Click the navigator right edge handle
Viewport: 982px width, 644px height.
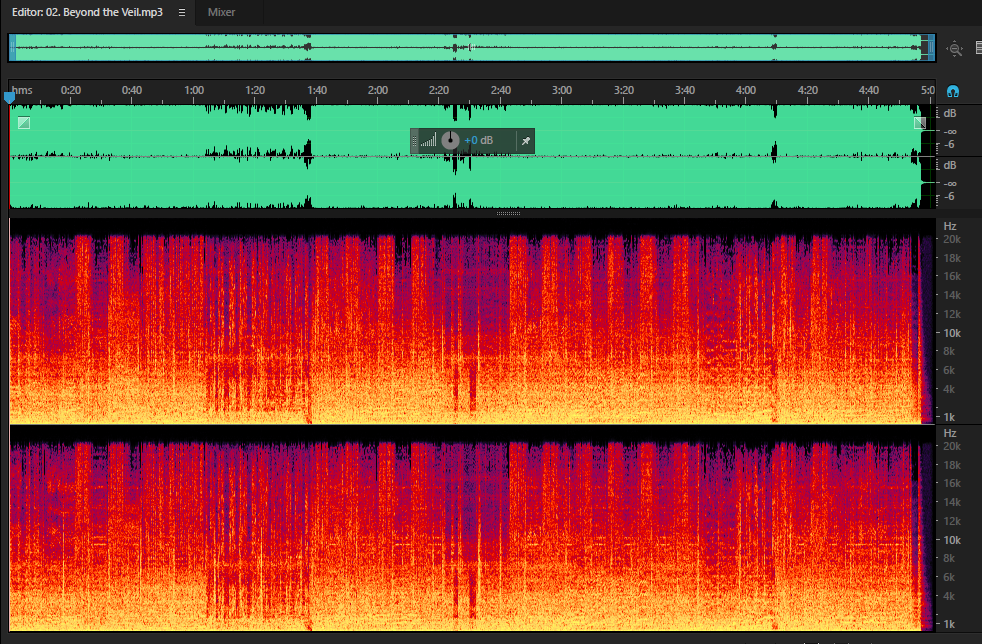931,48
